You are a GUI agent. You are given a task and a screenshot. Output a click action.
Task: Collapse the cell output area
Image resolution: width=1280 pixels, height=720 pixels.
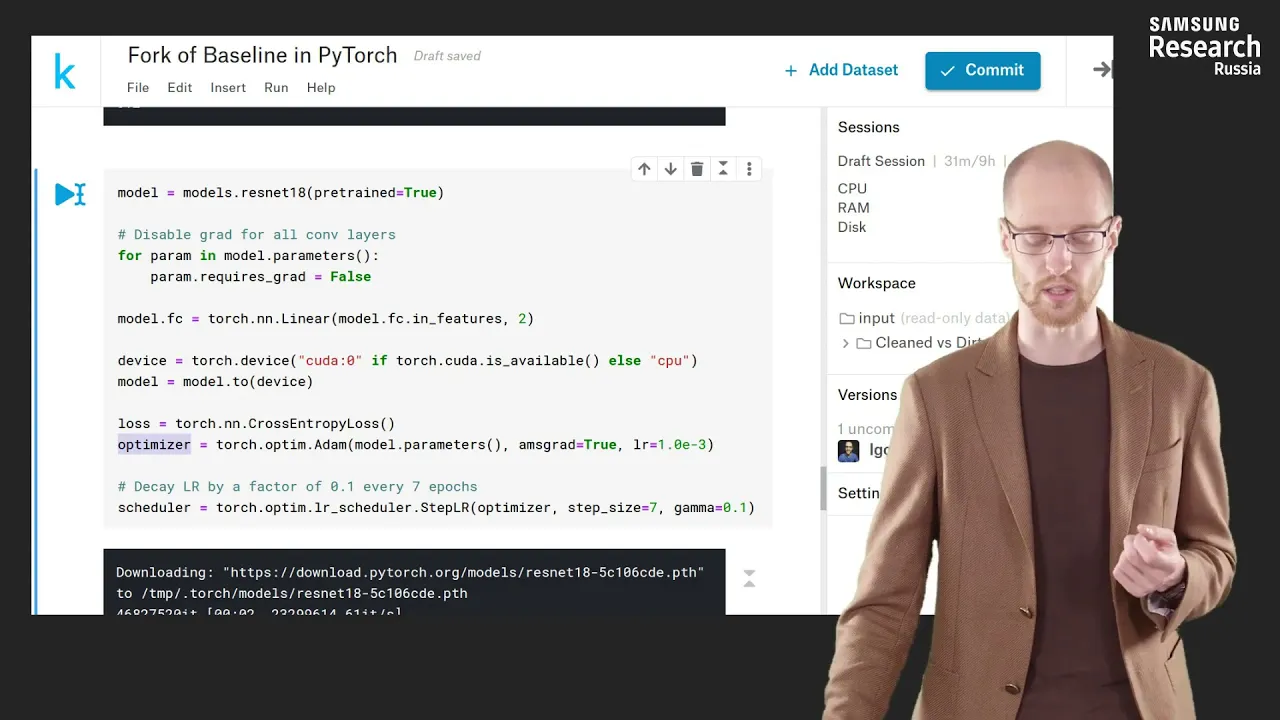coord(749,578)
